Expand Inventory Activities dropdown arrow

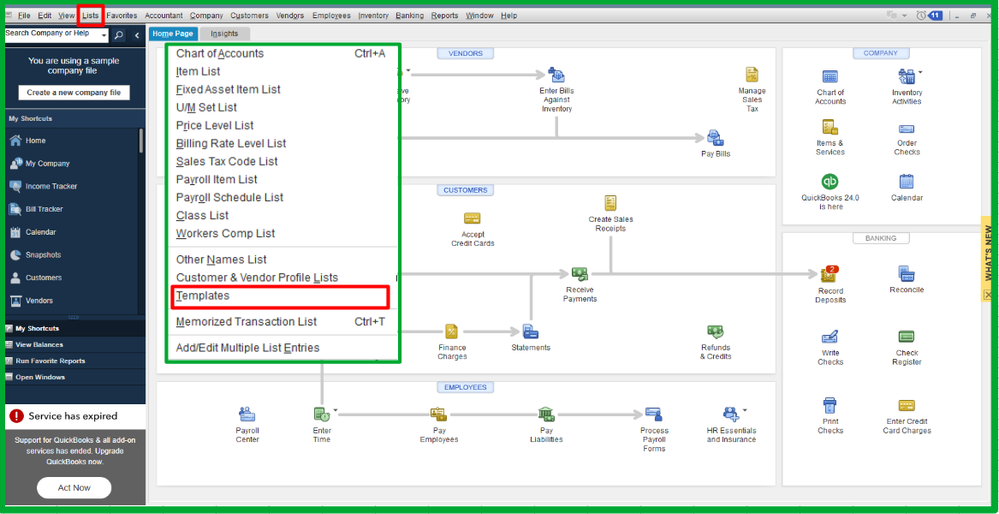click(x=920, y=72)
